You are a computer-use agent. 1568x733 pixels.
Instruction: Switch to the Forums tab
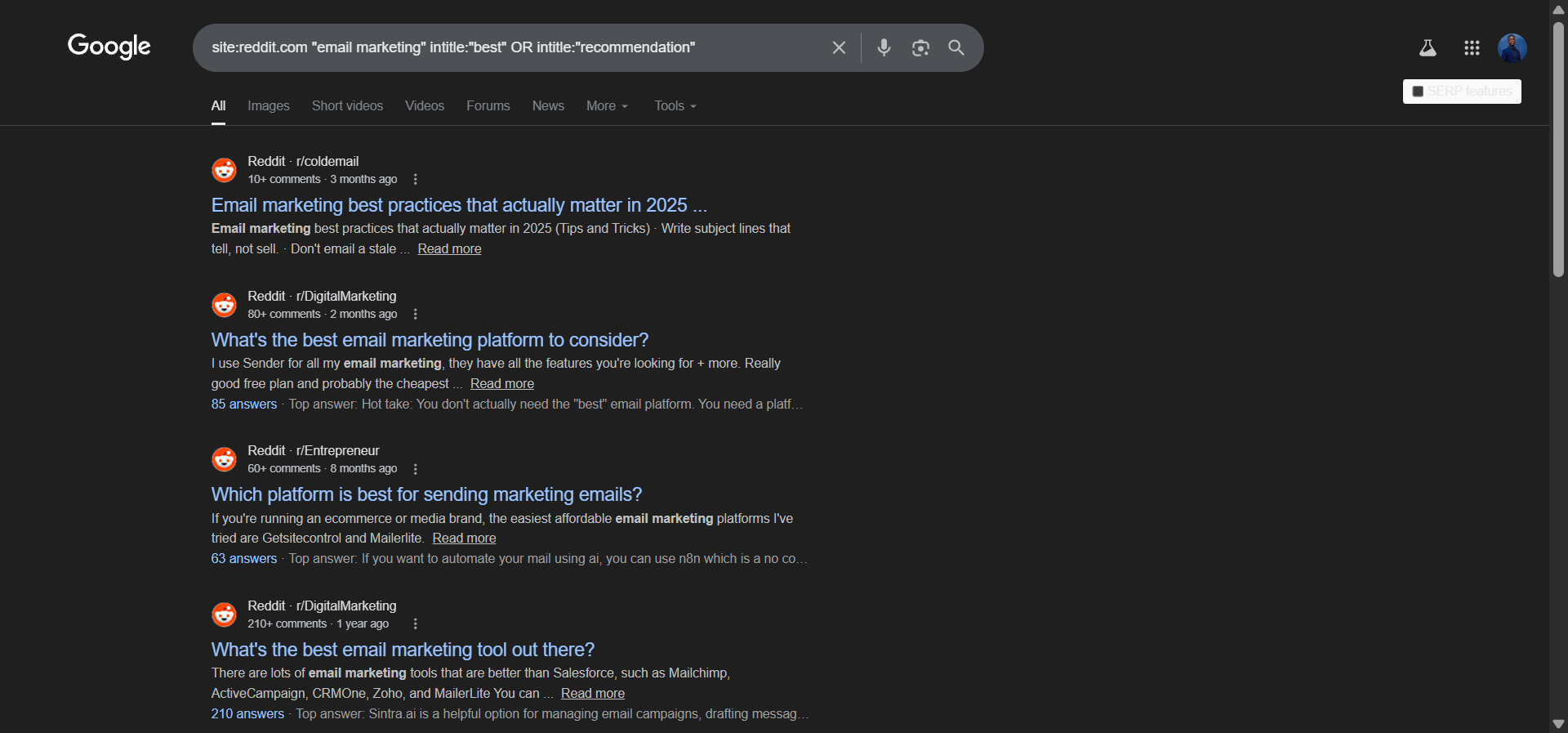[488, 106]
